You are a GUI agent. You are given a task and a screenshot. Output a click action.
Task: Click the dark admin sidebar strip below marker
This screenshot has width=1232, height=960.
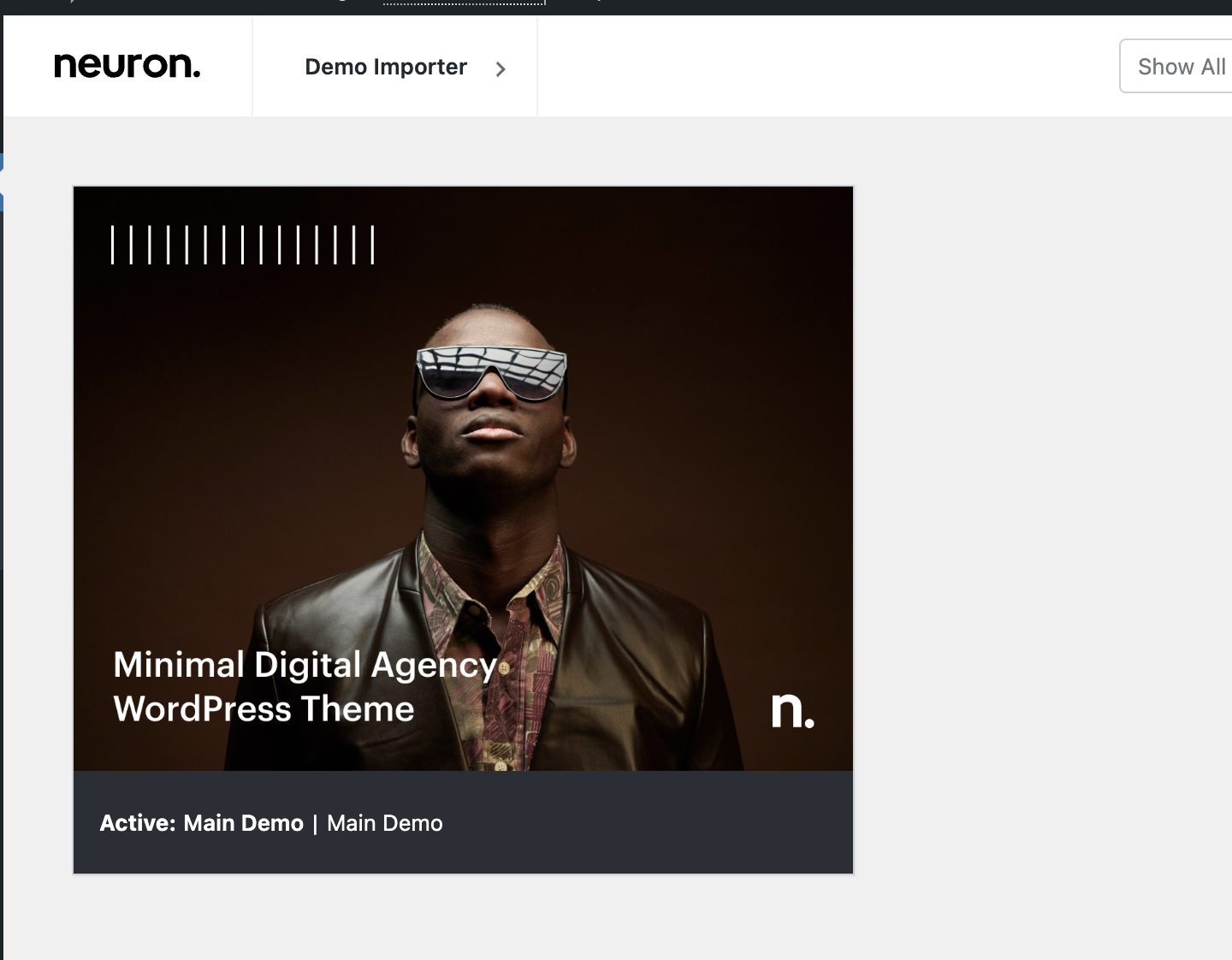pos(2,385)
